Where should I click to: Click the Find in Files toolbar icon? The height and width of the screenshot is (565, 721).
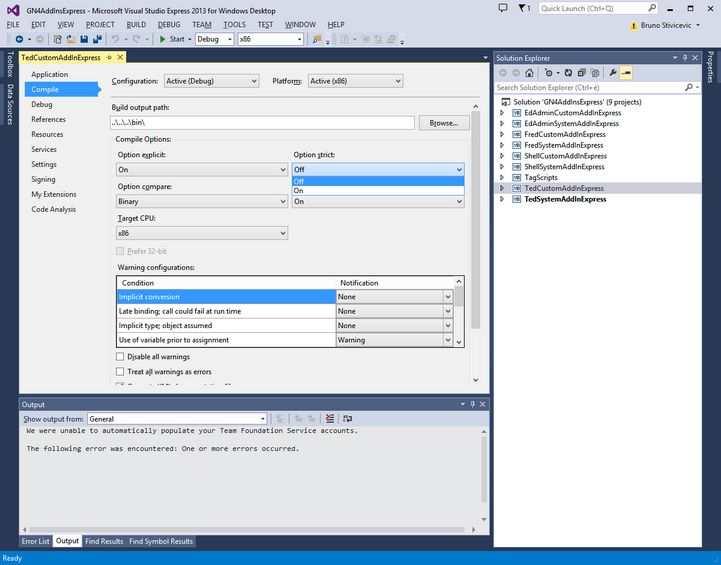click(317, 40)
